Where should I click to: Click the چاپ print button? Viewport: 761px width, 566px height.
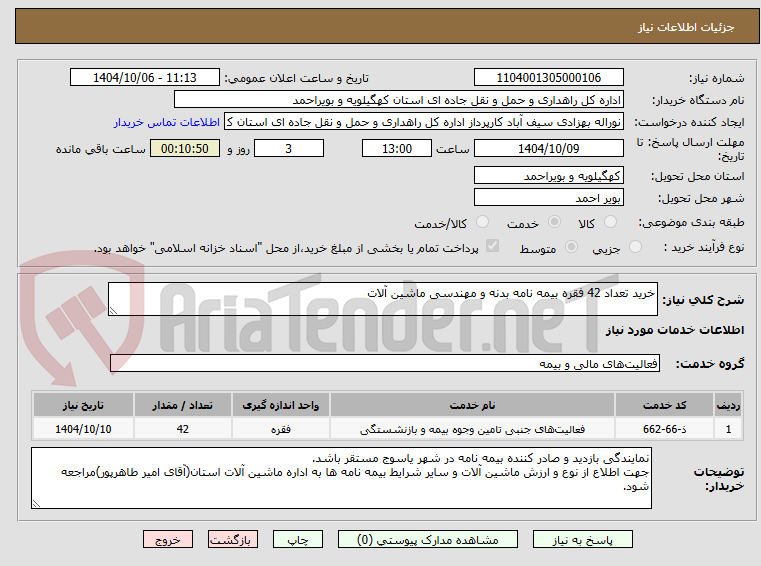[x=298, y=539]
